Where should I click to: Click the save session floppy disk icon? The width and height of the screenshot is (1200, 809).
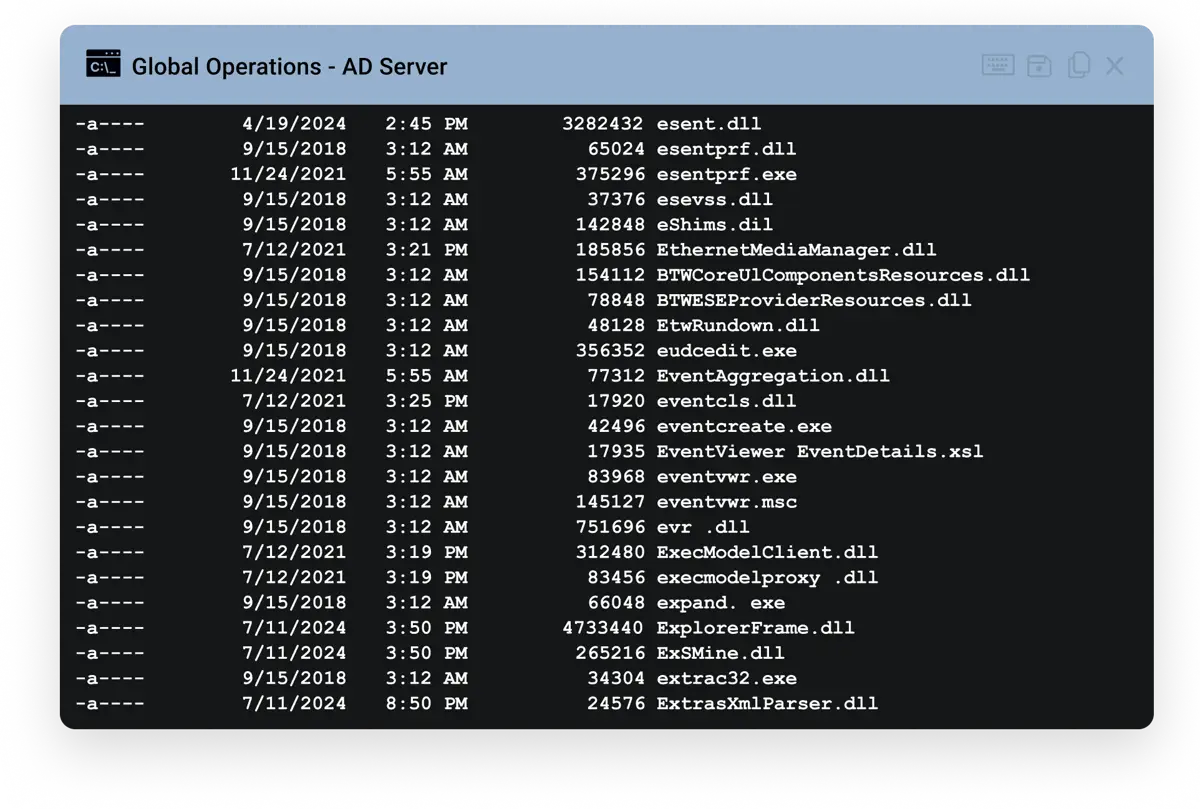click(1039, 66)
